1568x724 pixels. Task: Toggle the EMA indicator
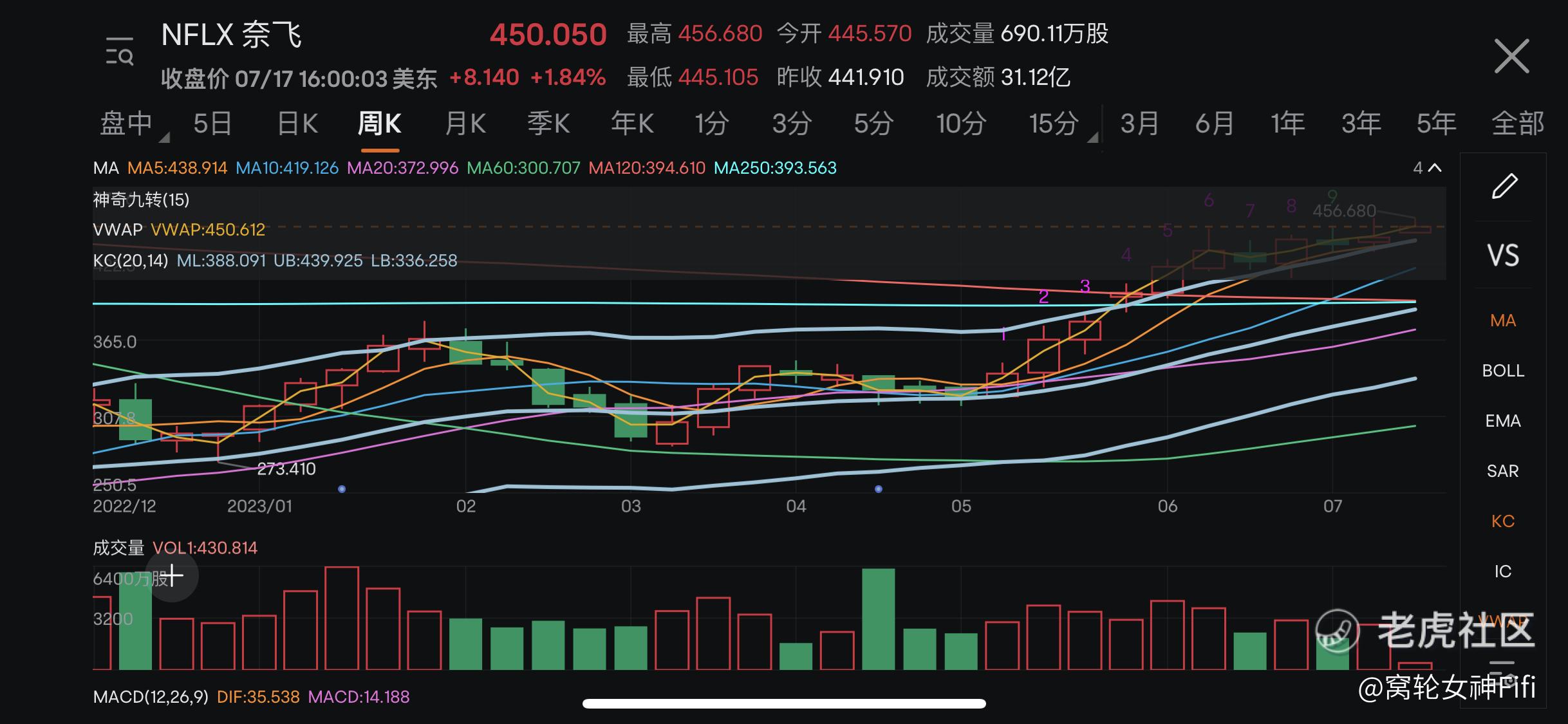pos(1503,421)
